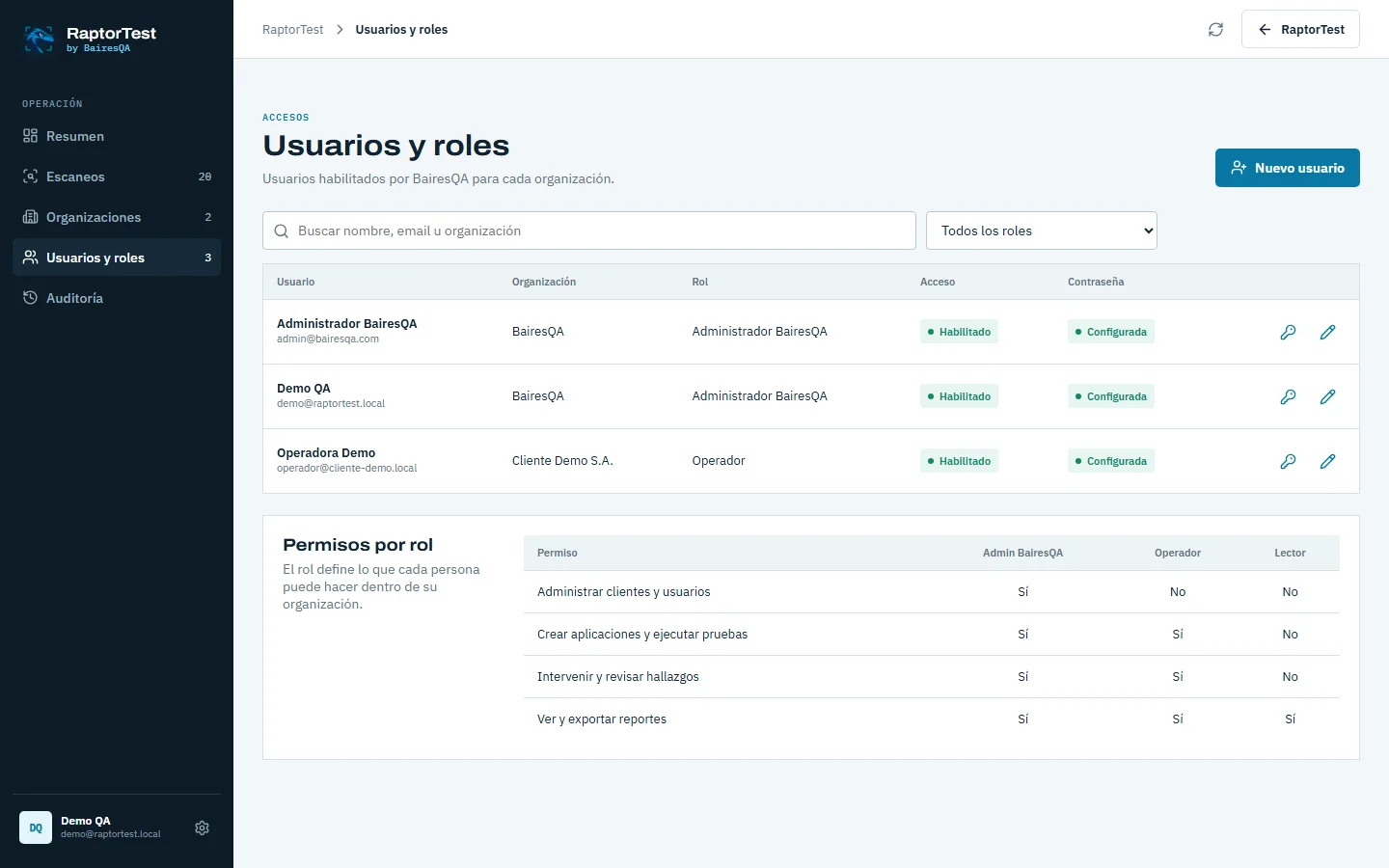
Task: Click the magnifier icon in the search box
Action: pos(282,231)
